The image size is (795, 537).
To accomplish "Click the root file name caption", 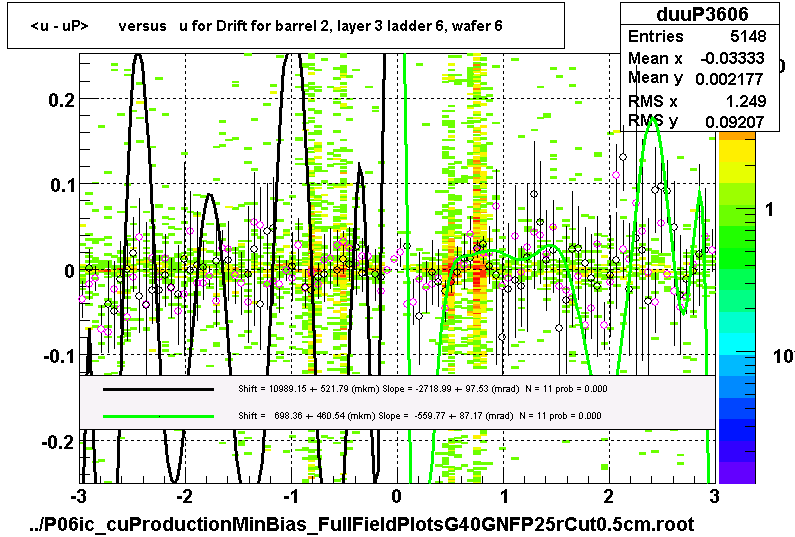I will point(361,524).
